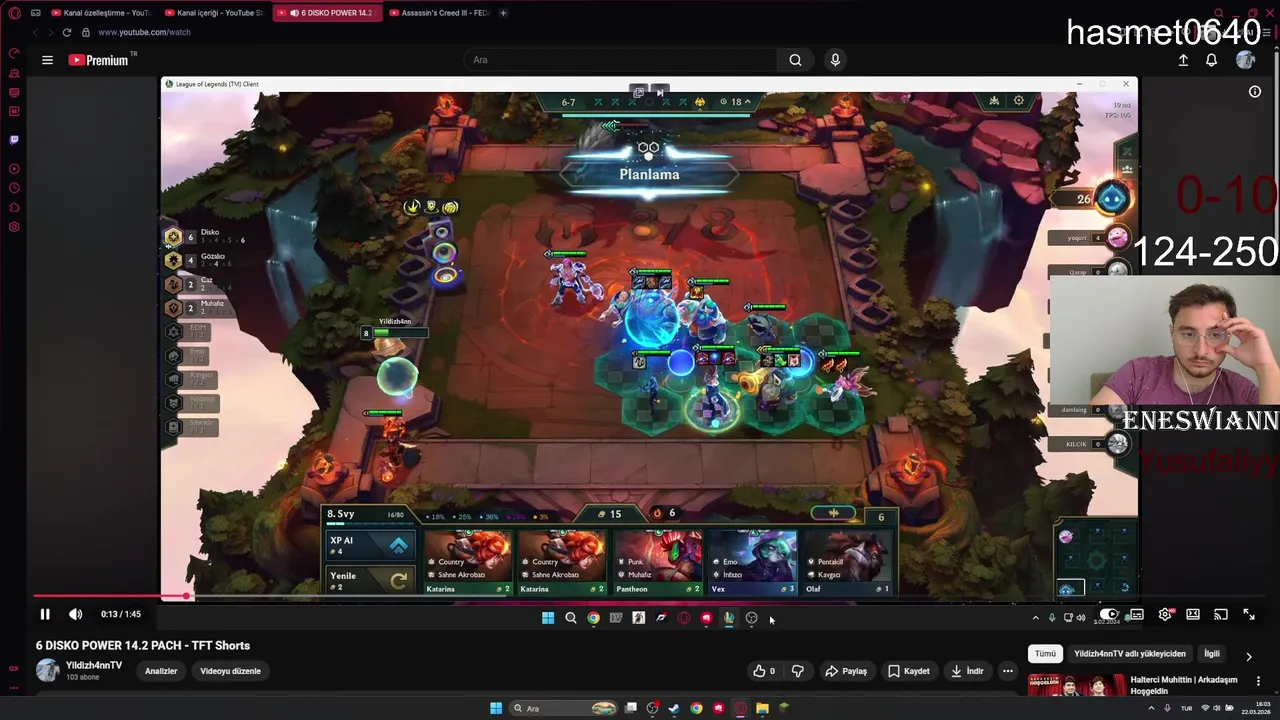Enter fullscreen mode in the player
This screenshot has width=1280, height=720.
pyautogui.click(x=1249, y=614)
